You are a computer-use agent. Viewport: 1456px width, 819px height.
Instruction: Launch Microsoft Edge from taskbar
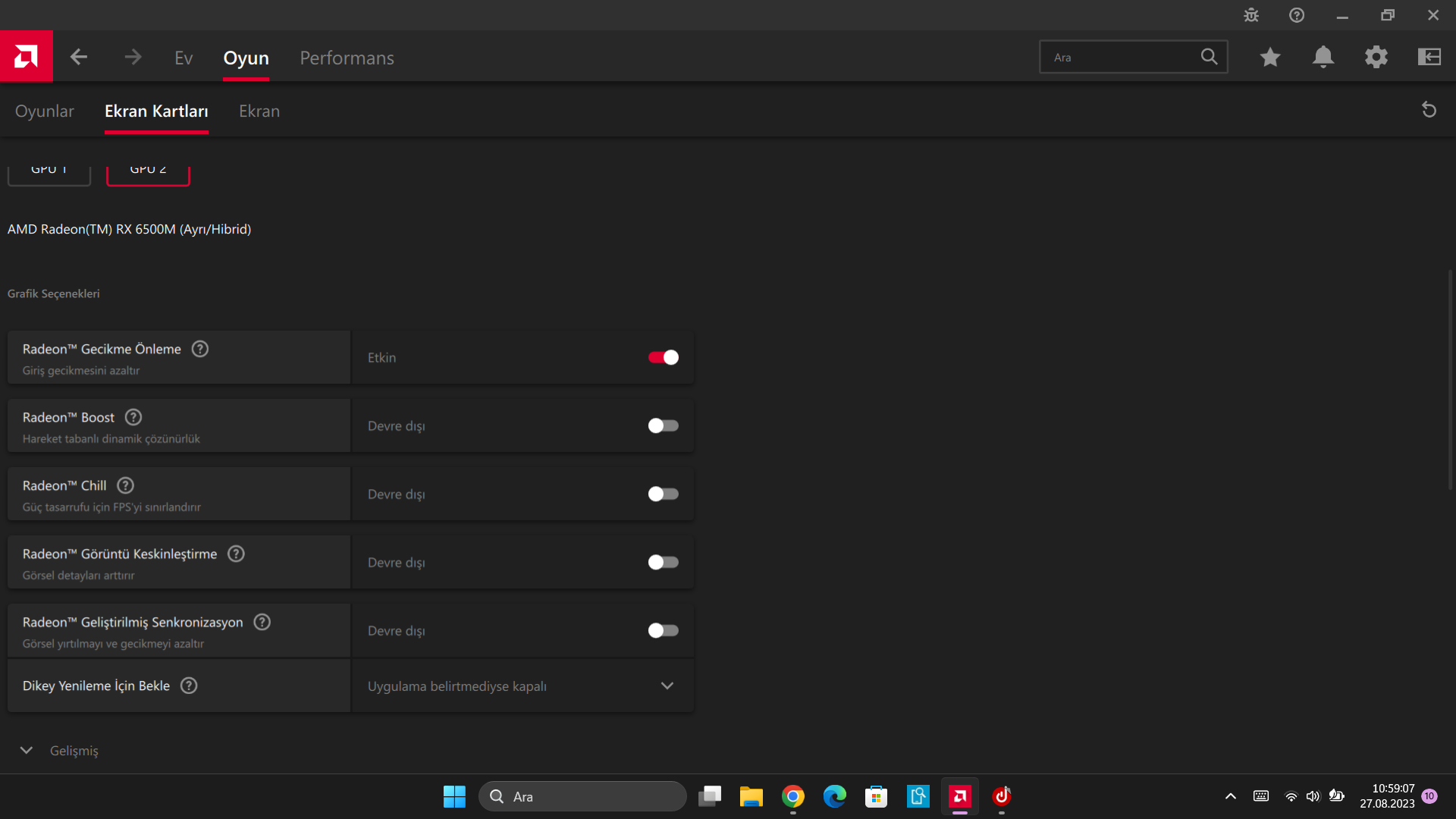coord(835,796)
